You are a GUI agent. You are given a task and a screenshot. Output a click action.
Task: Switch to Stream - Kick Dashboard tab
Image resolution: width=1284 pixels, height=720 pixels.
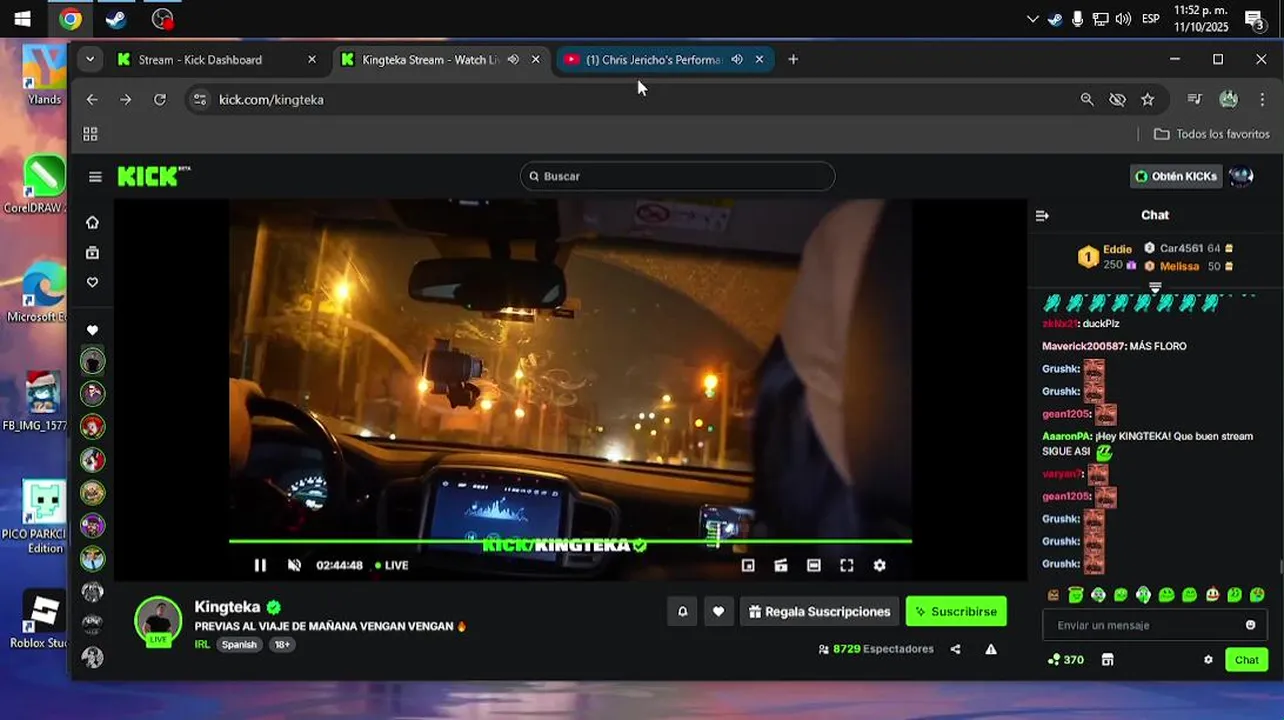217,60
